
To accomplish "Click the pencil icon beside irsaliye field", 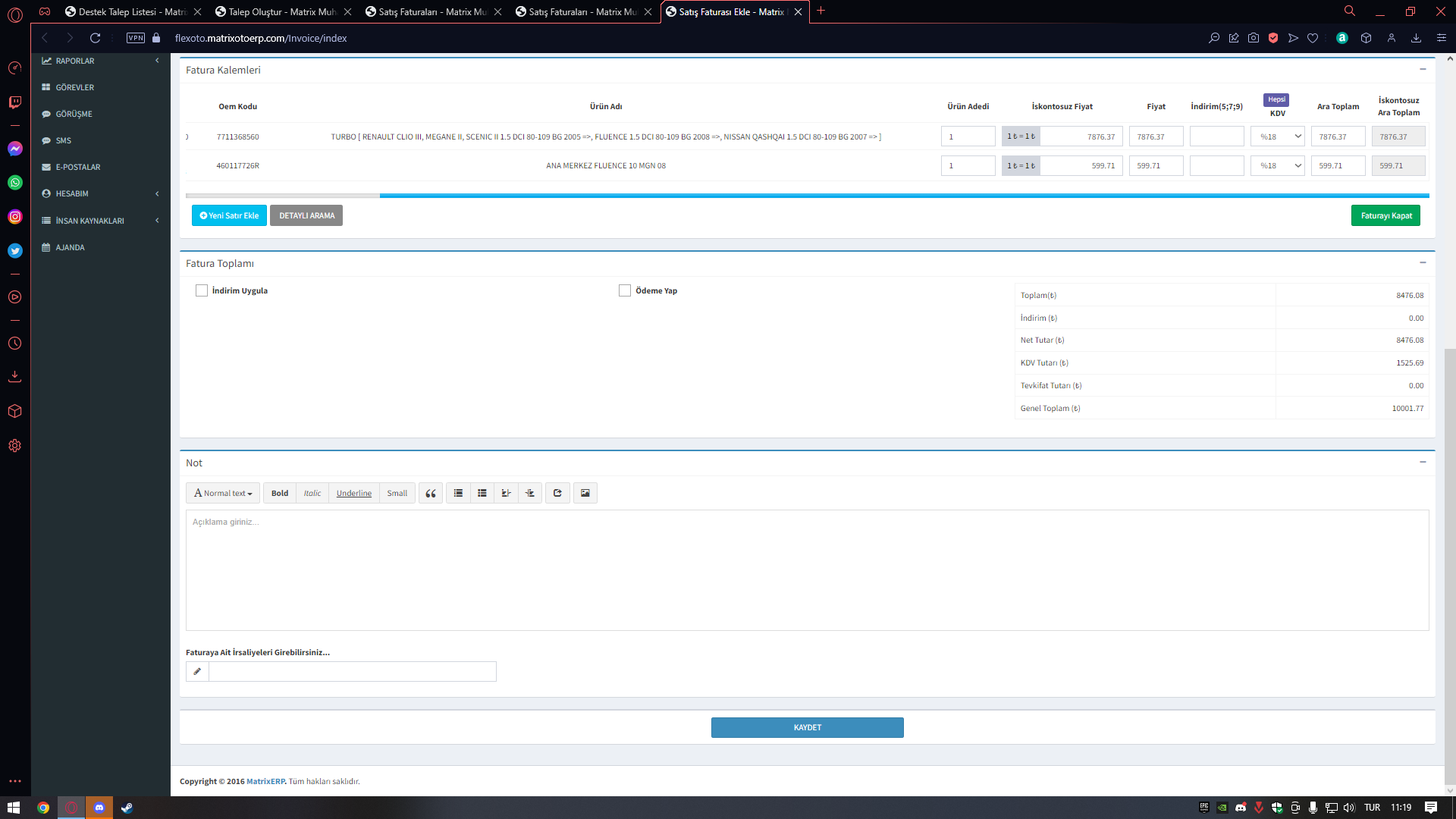I will [197, 672].
